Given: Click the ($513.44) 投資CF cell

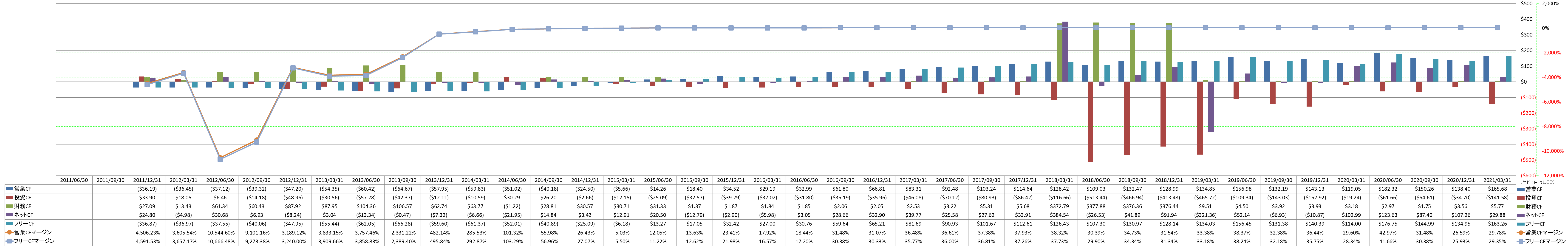Looking at the screenshot, I should (1096, 198).
